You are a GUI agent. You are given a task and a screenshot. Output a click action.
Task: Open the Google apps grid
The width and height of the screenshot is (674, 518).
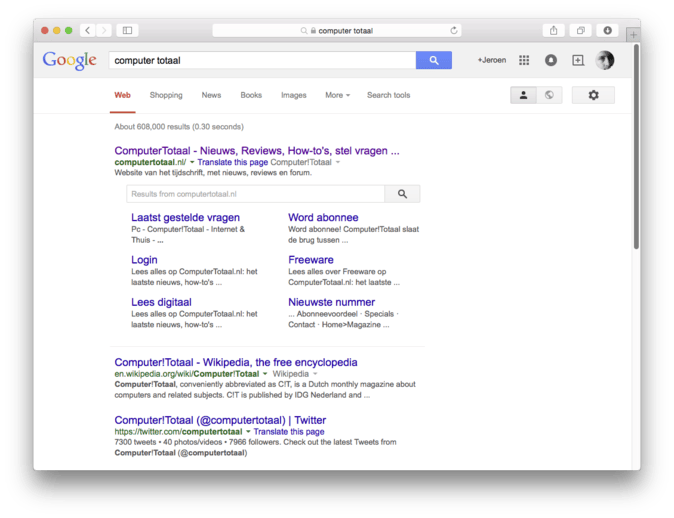pyautogui.click(x=524, y=60)
